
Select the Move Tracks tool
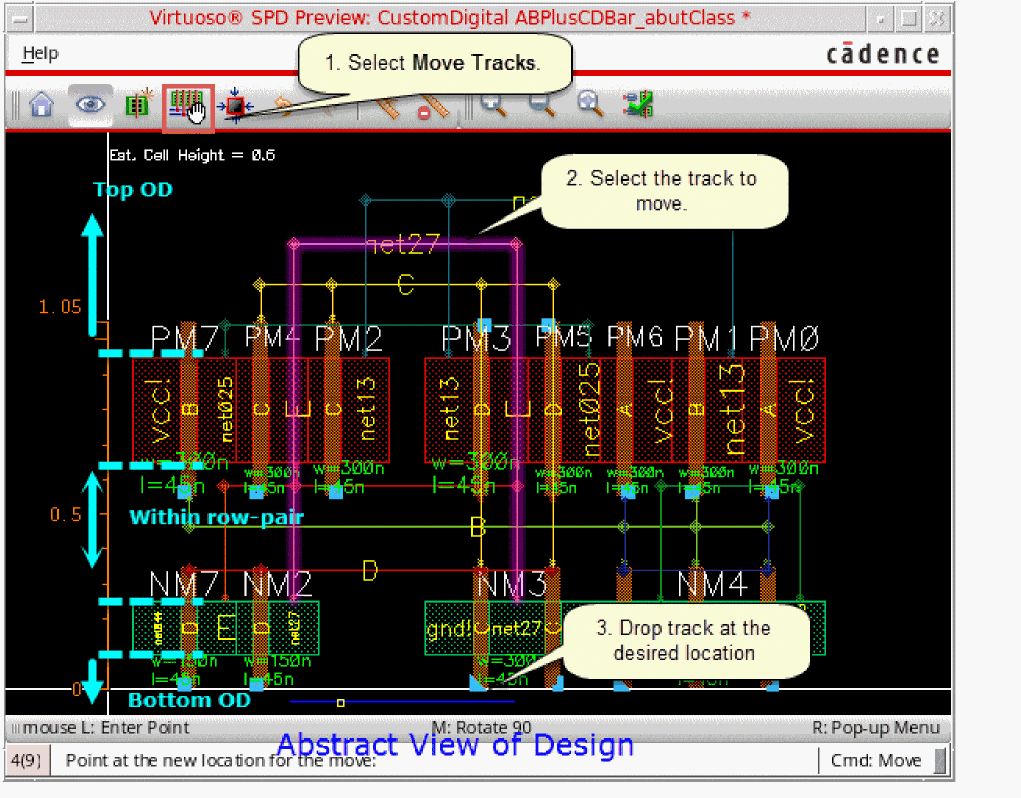(188, 107)
